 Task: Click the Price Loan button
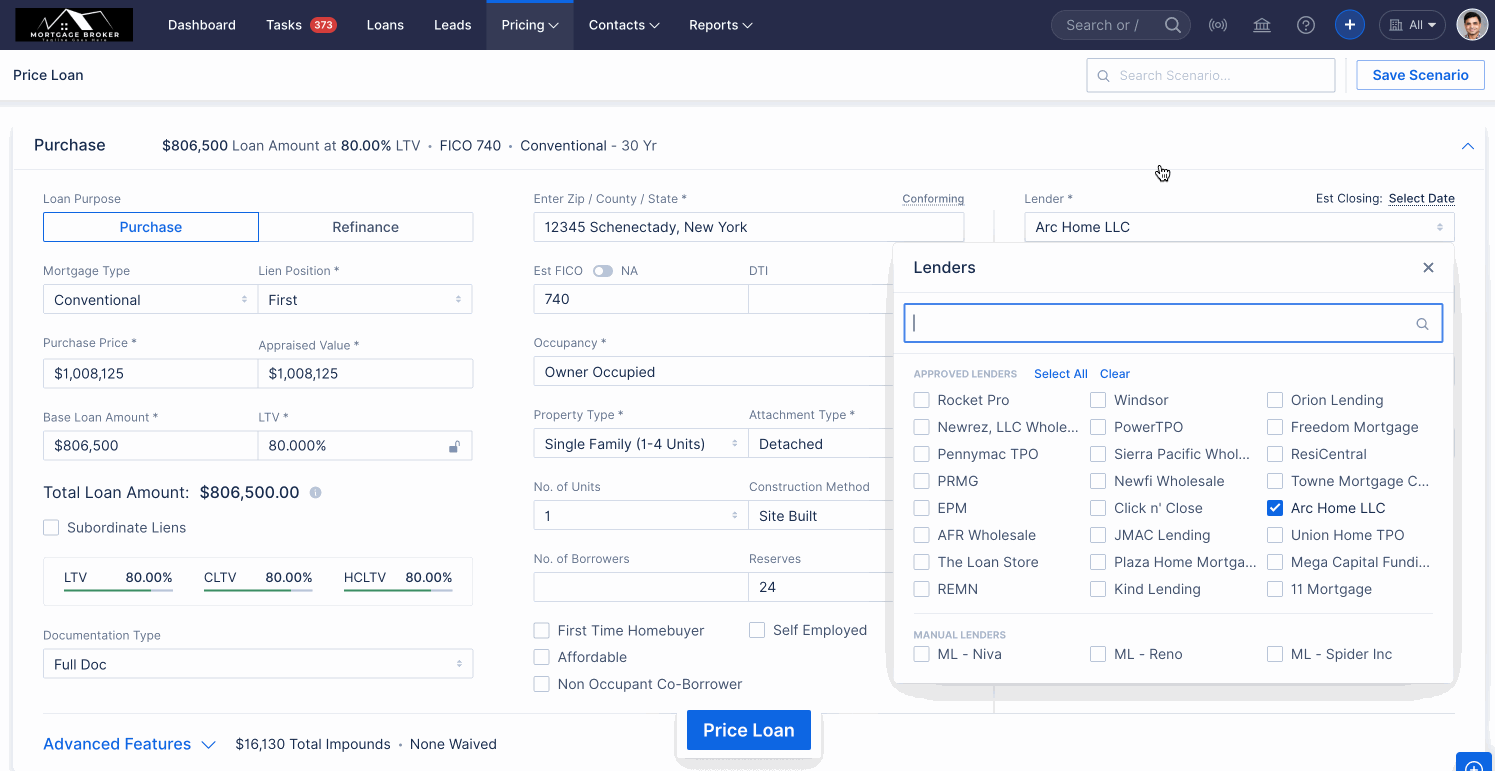(x=749, y=730)
